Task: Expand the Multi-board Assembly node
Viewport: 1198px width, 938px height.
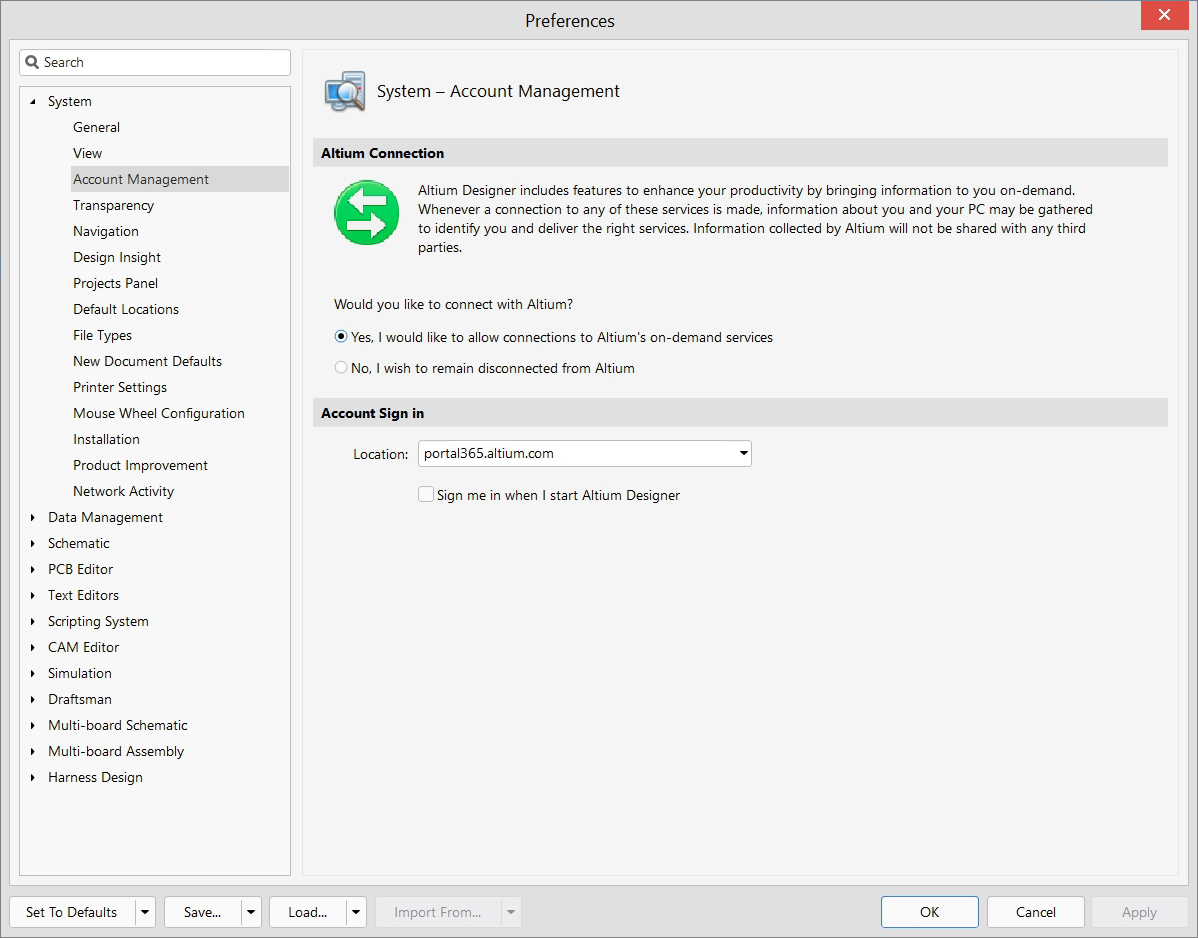Action: pos(33,751)
